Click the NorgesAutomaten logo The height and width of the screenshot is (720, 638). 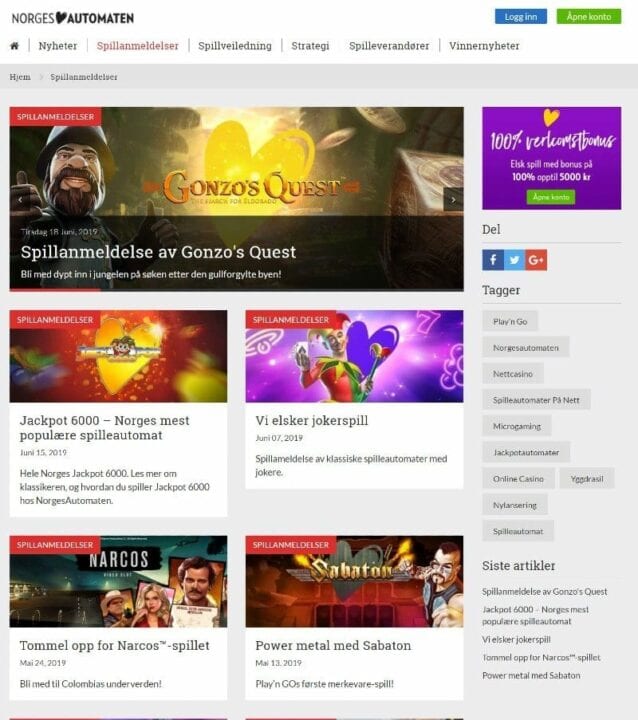(x=73, y=18)
